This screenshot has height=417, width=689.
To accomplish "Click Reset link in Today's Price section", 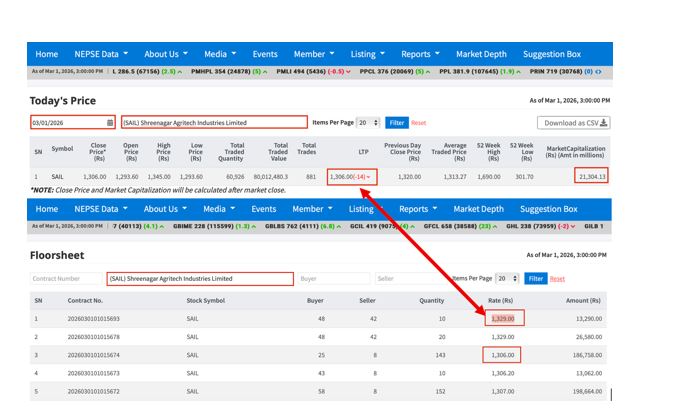I will point(419,123).
